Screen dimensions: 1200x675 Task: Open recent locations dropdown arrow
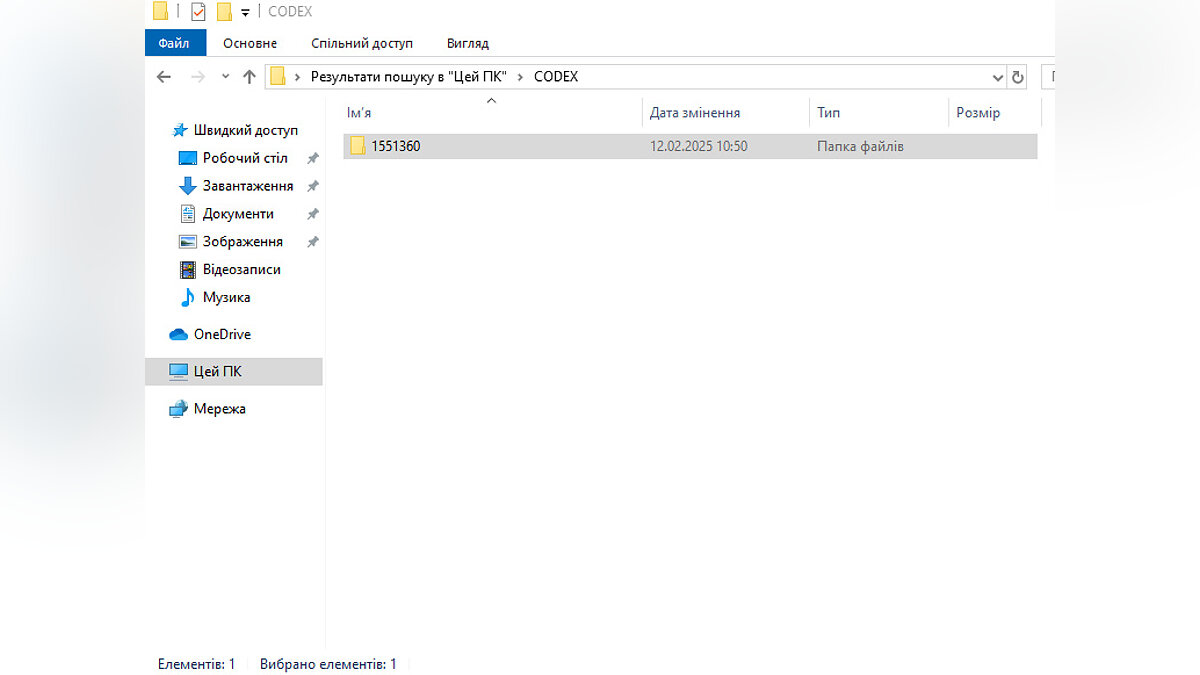tap(225, 77)
